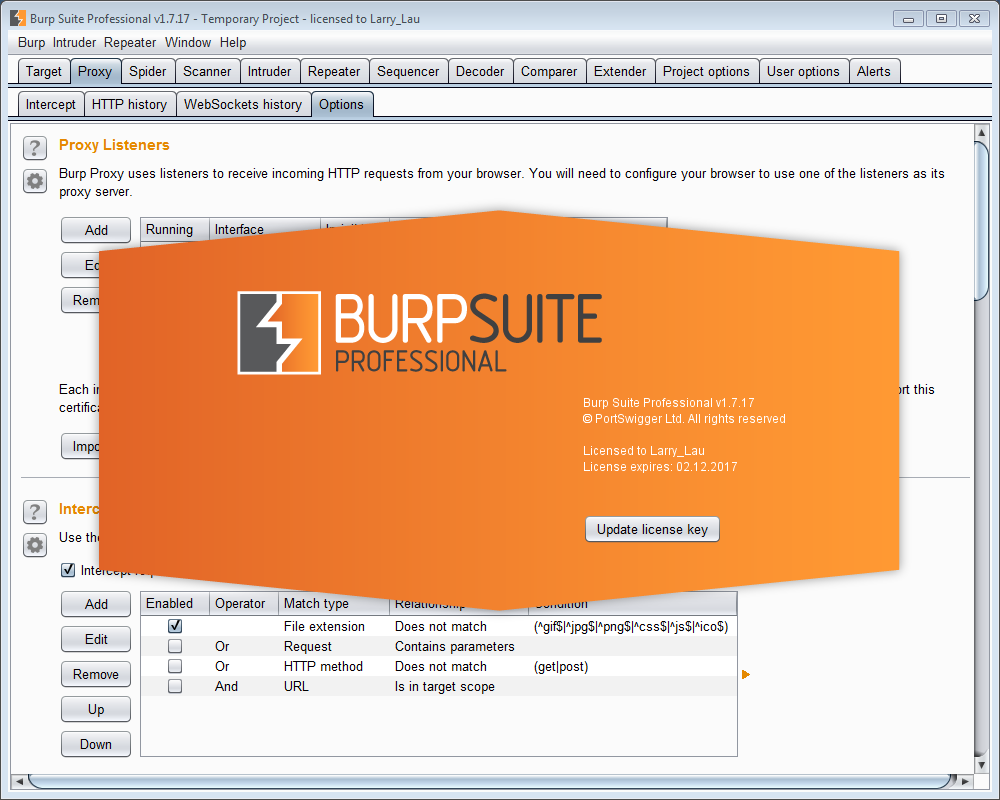Add a new intercept rule
Image resolution: width=1000 pixels, height=800 pixels.
[x=95, y=604]
